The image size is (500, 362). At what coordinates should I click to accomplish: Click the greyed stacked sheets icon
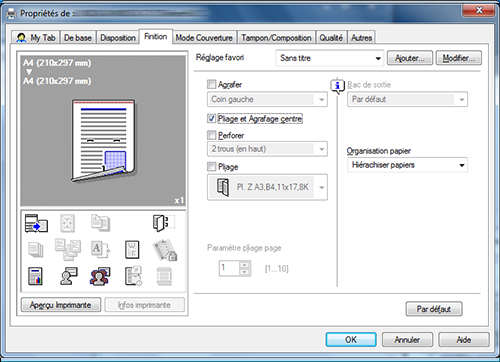pos(35,250)
